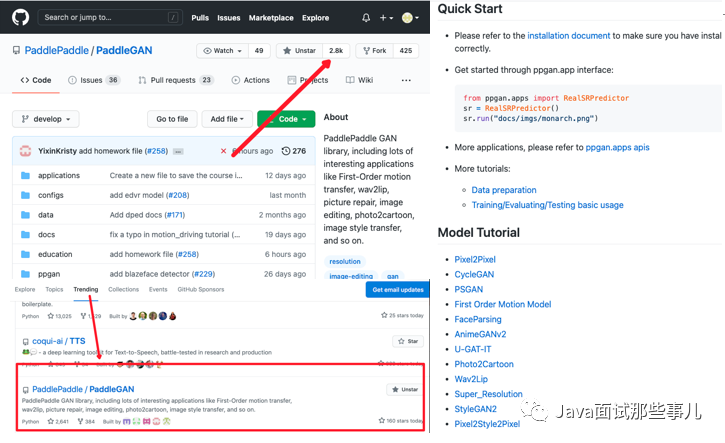
Task: Open the education folder
Action: coord(55,254)
